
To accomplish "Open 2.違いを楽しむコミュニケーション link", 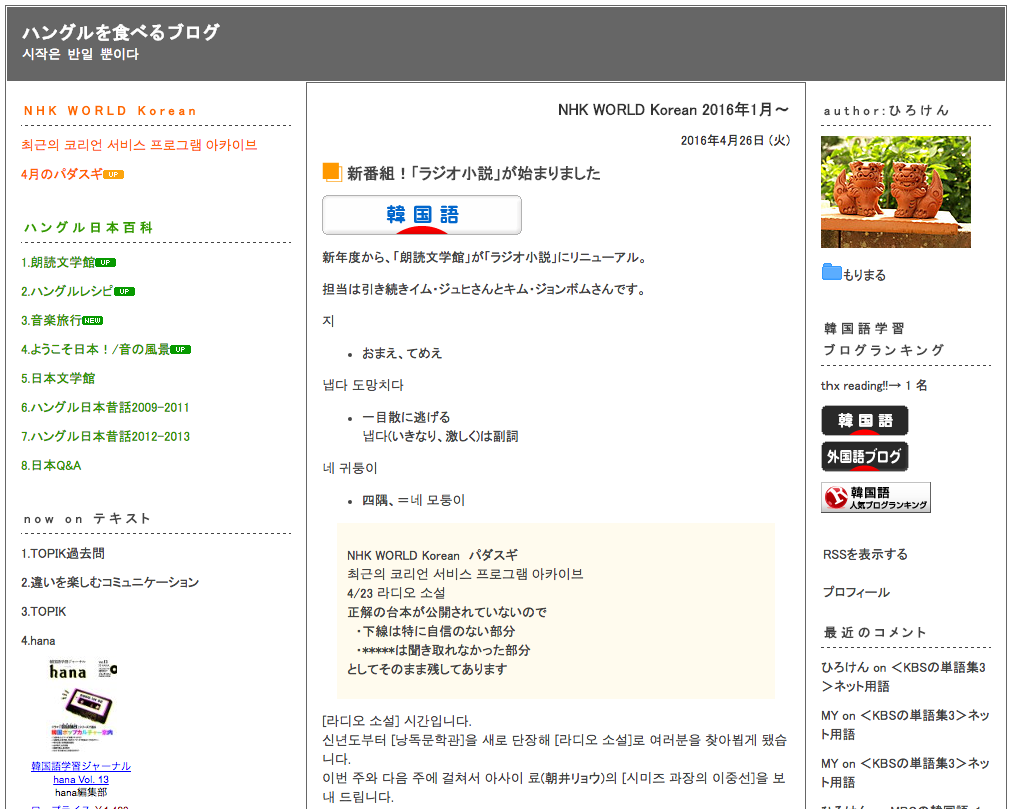I will 110,583.
